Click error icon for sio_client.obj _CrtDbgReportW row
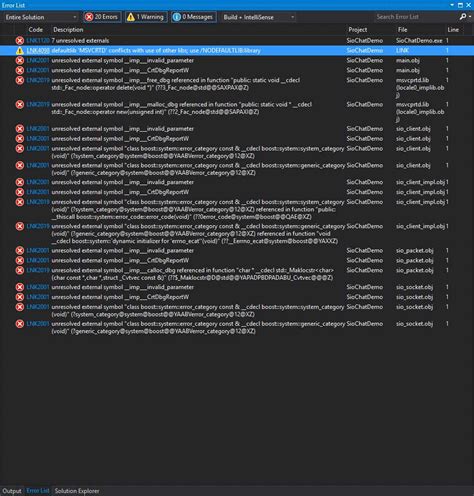Viewport: 474px width, 496px height. click(x=20, y=139)
